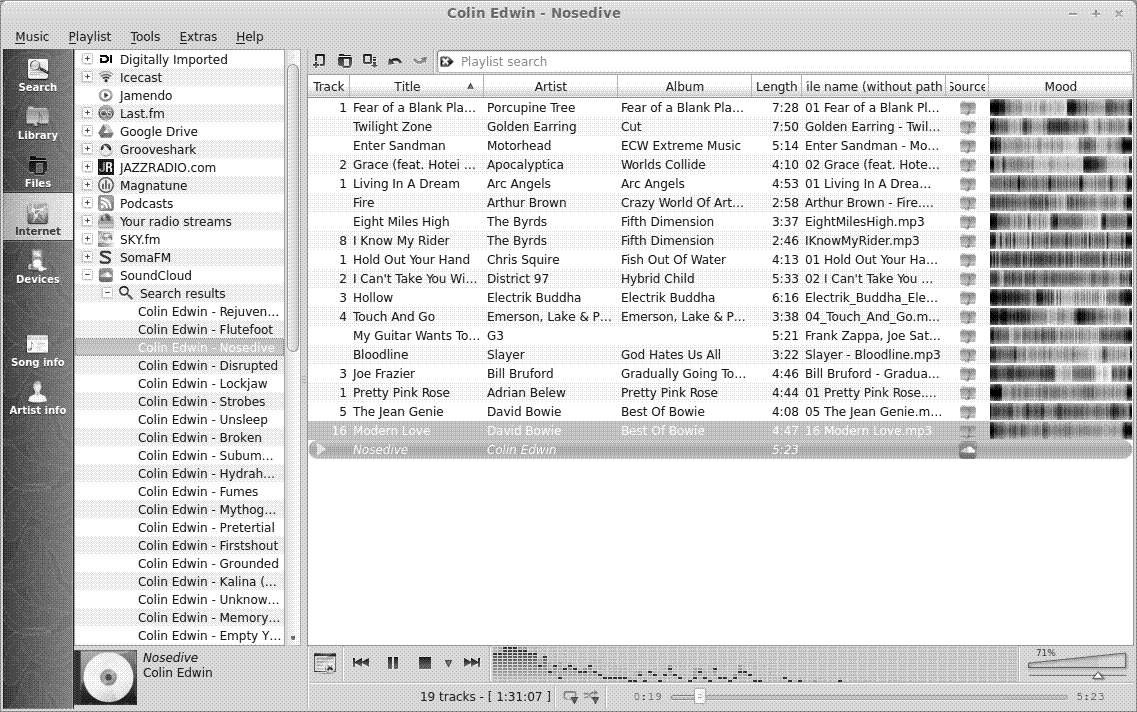1137x712 pixels.
Task: Focus the Playlist search field
Action: [x=783, y=62]
